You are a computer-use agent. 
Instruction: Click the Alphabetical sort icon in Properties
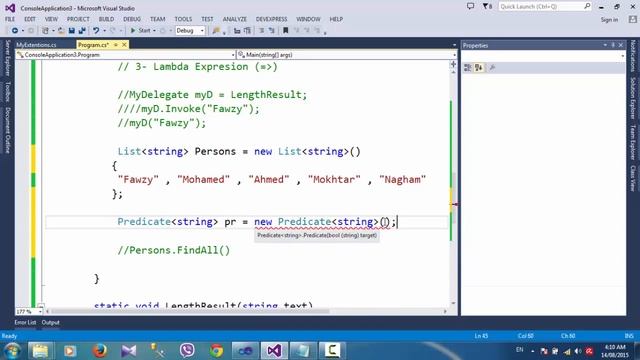coord(479,68)
